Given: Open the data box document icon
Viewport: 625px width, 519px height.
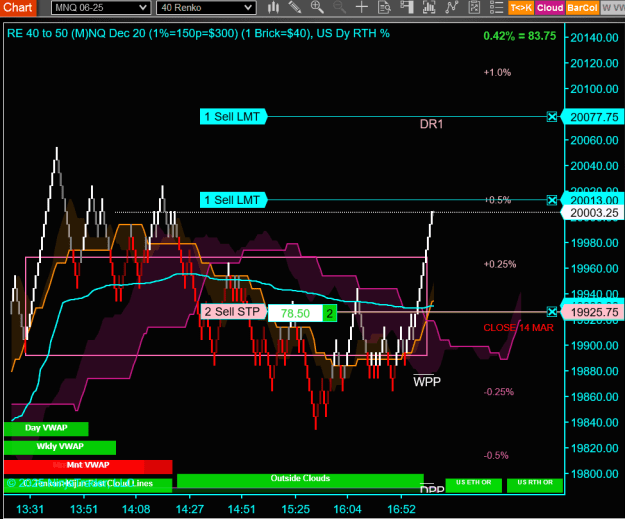Looking at the screenshot, I should pyautogui.click(x=384, y=7).
